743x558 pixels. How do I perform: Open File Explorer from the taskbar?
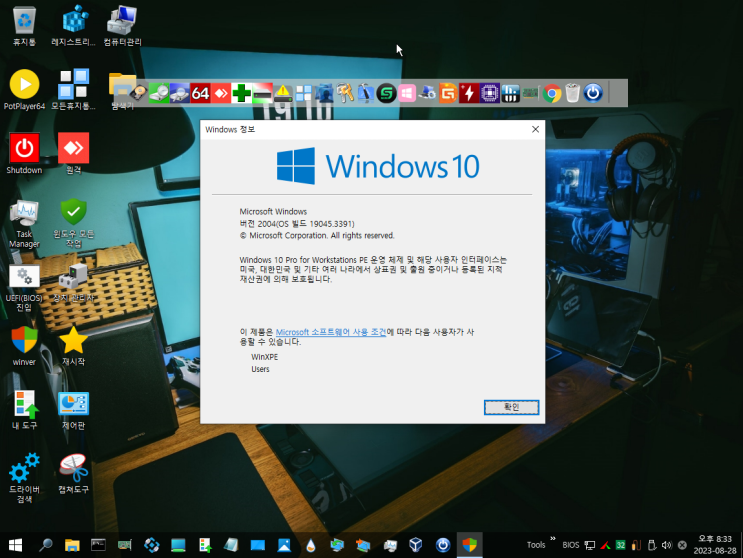coord(72,545)
